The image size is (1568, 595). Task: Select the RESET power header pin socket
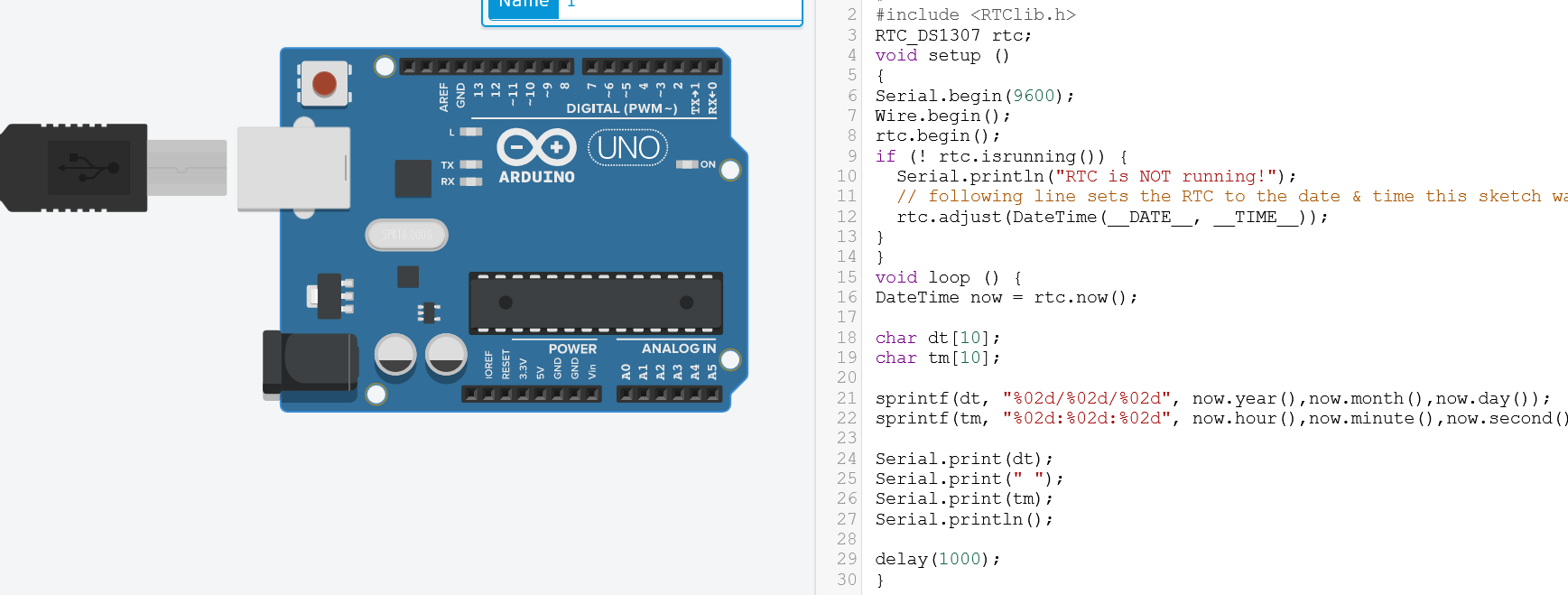[x=506, y=395]
